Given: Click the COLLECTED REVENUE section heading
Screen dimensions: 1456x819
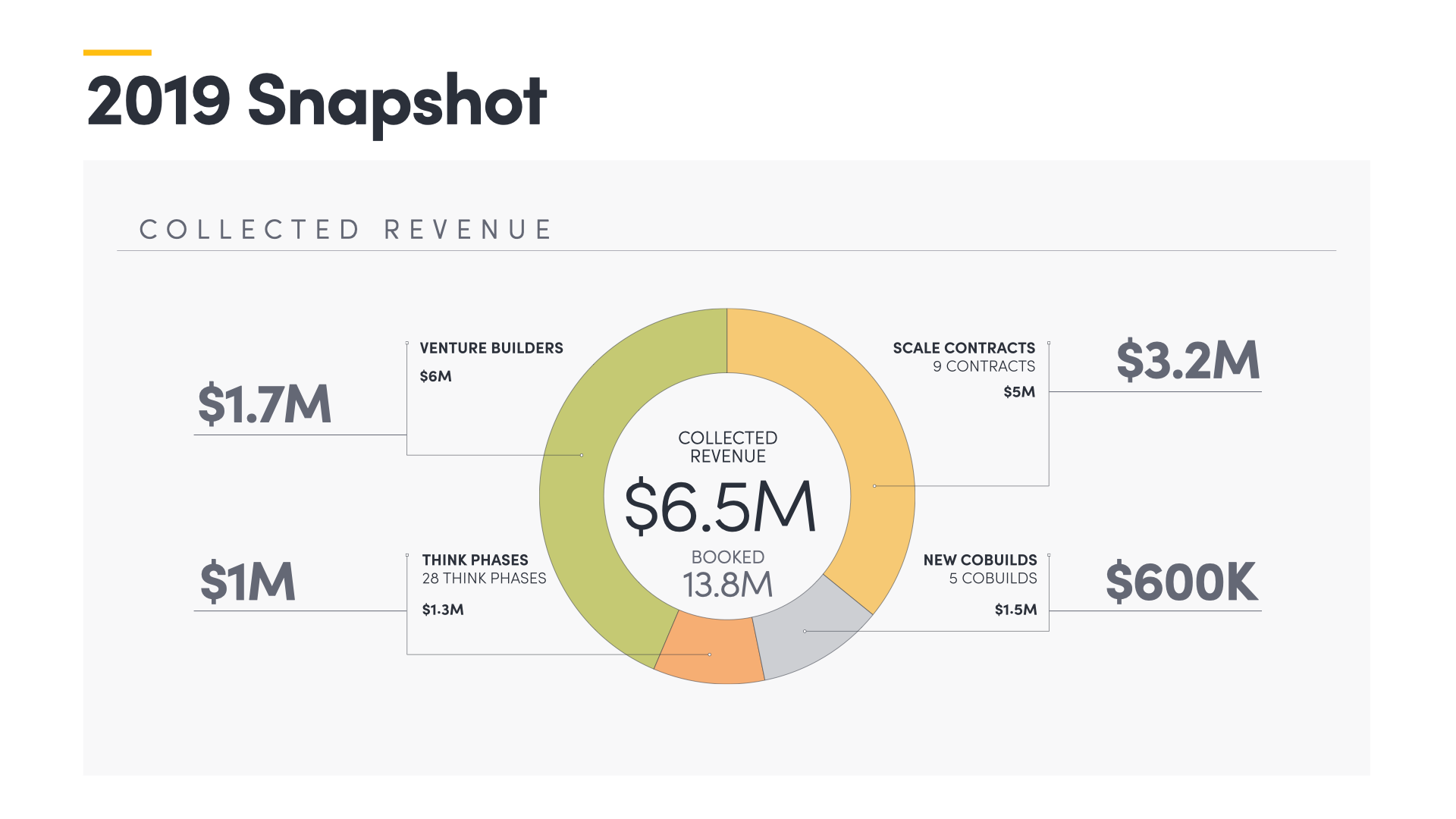Looking at the screenshot, I should [347, 230].
